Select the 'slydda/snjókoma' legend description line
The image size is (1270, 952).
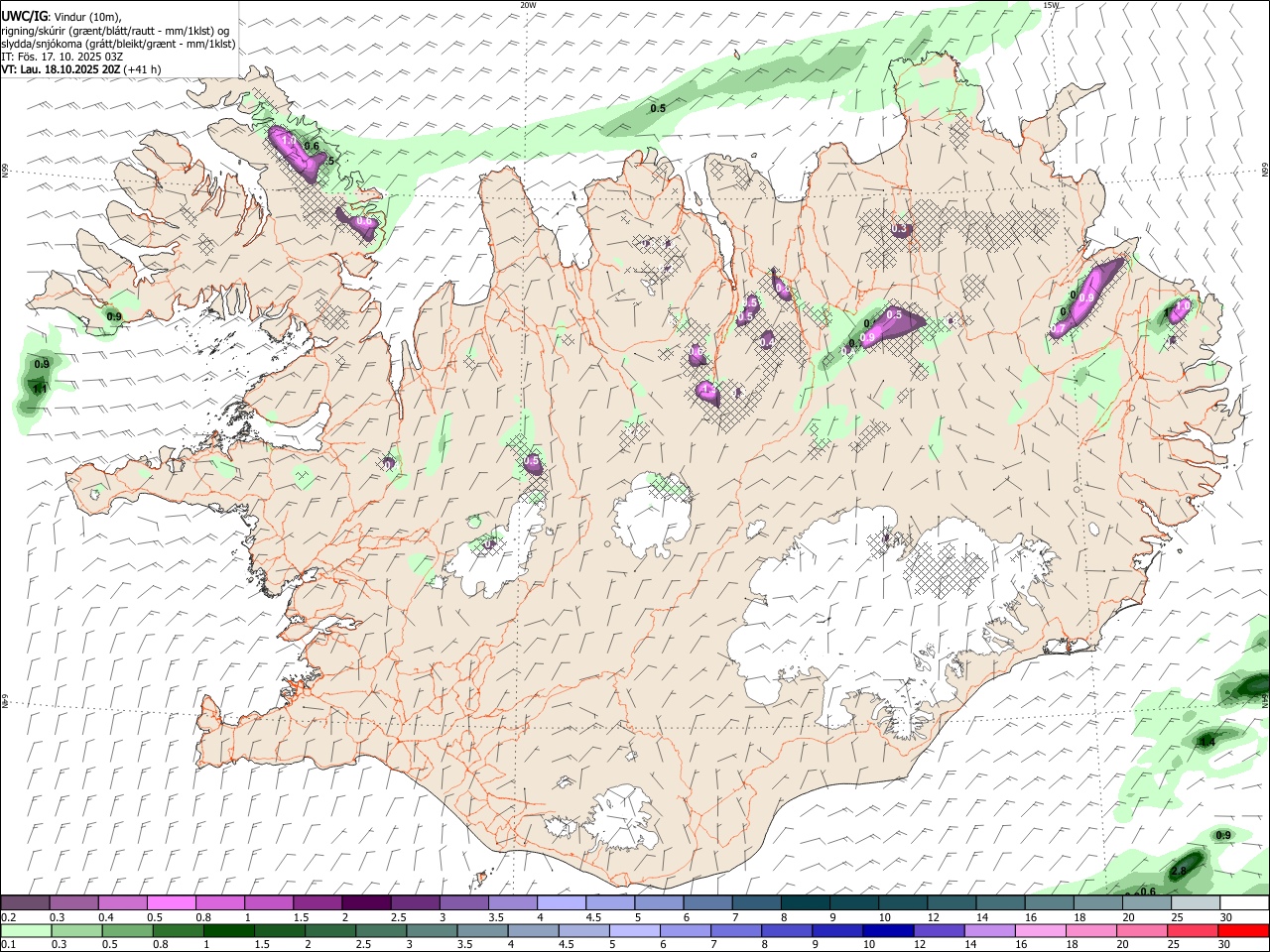click(x=119, y=44)
